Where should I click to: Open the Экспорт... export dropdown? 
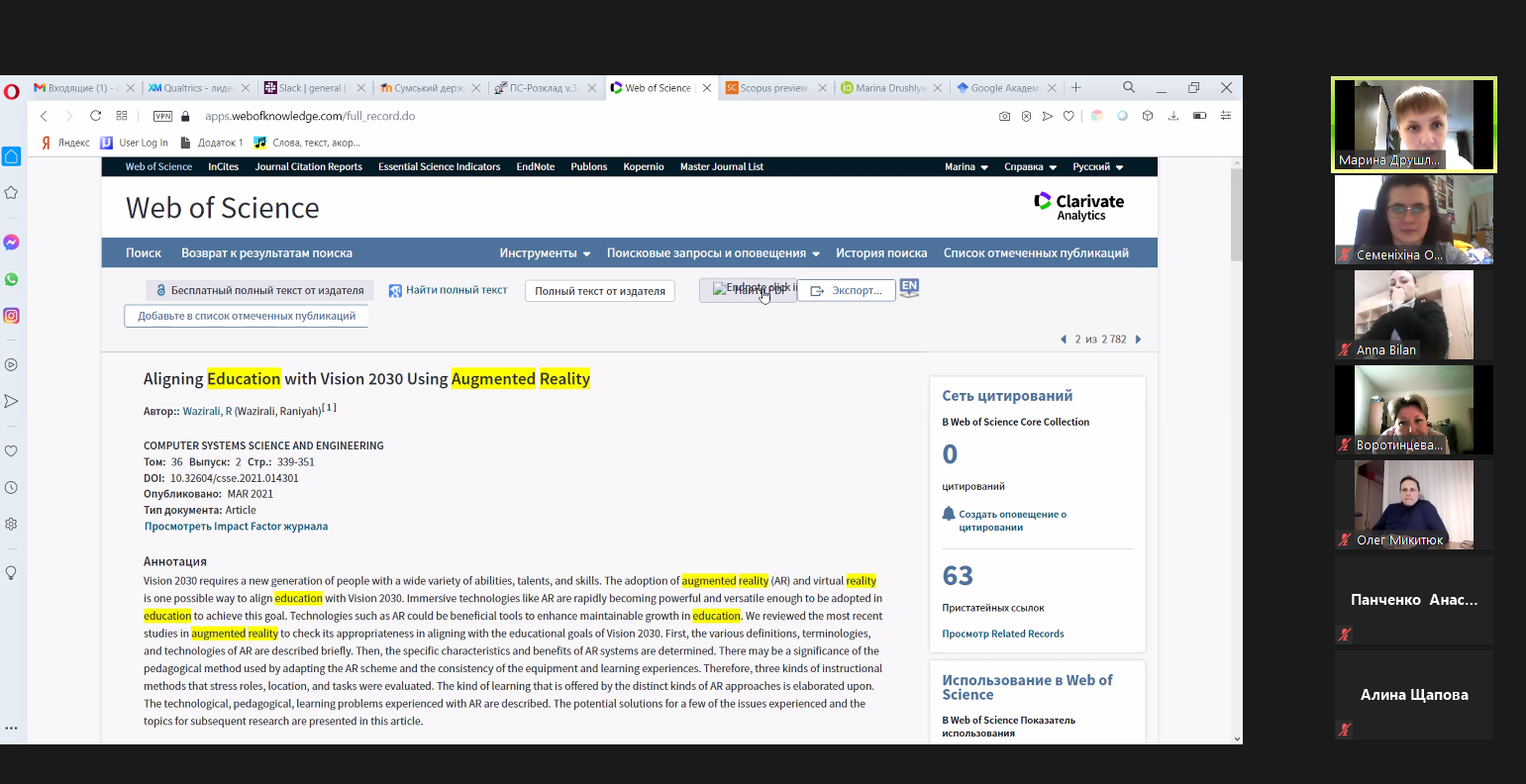click(x=847, y=290)
